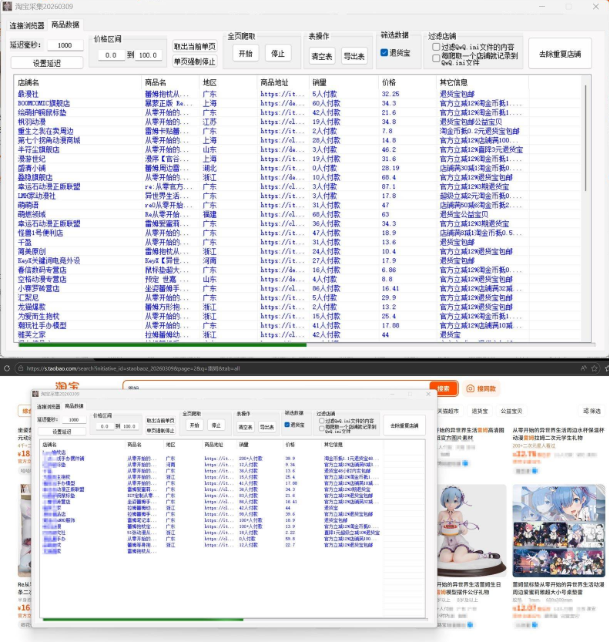
Task: Click the price cell 87.1
Action: tap(389, 186)
